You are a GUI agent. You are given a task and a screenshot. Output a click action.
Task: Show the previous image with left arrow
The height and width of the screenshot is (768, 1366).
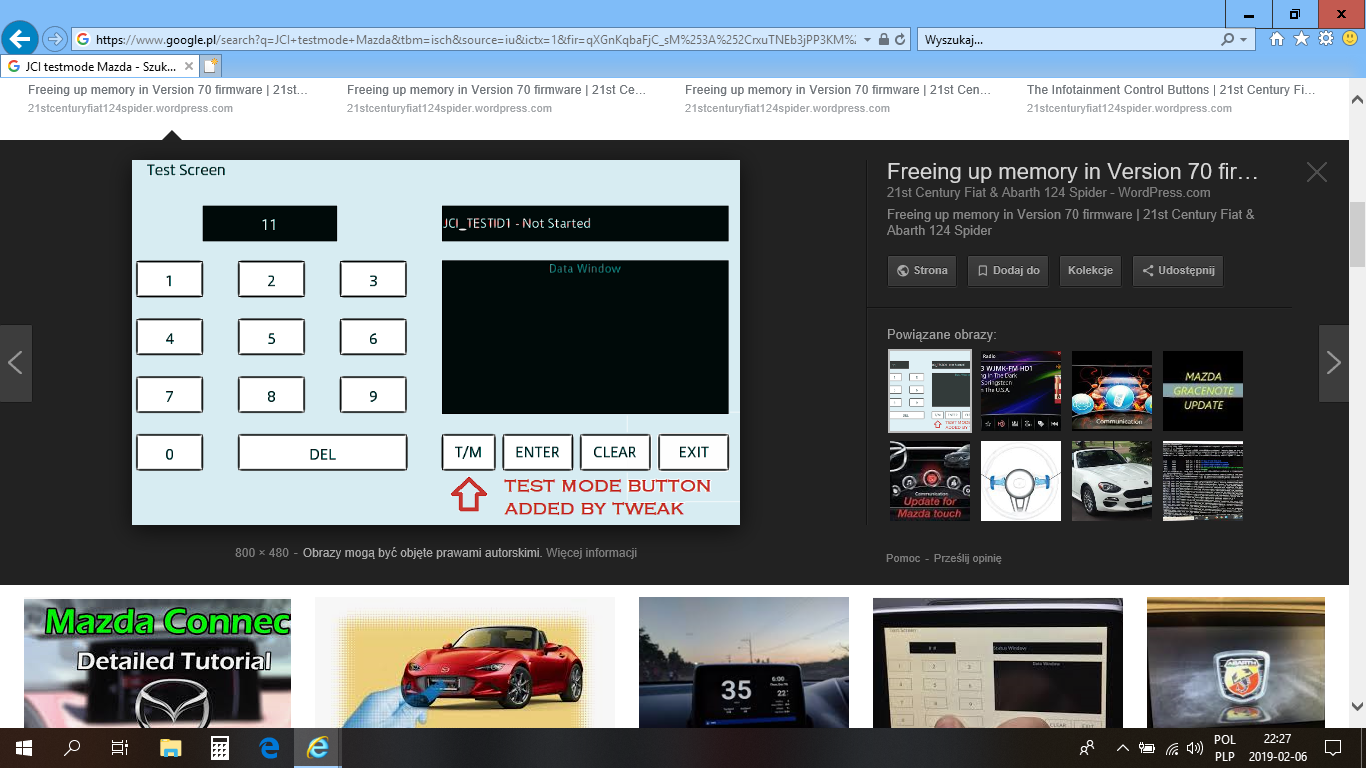(16, 364)
